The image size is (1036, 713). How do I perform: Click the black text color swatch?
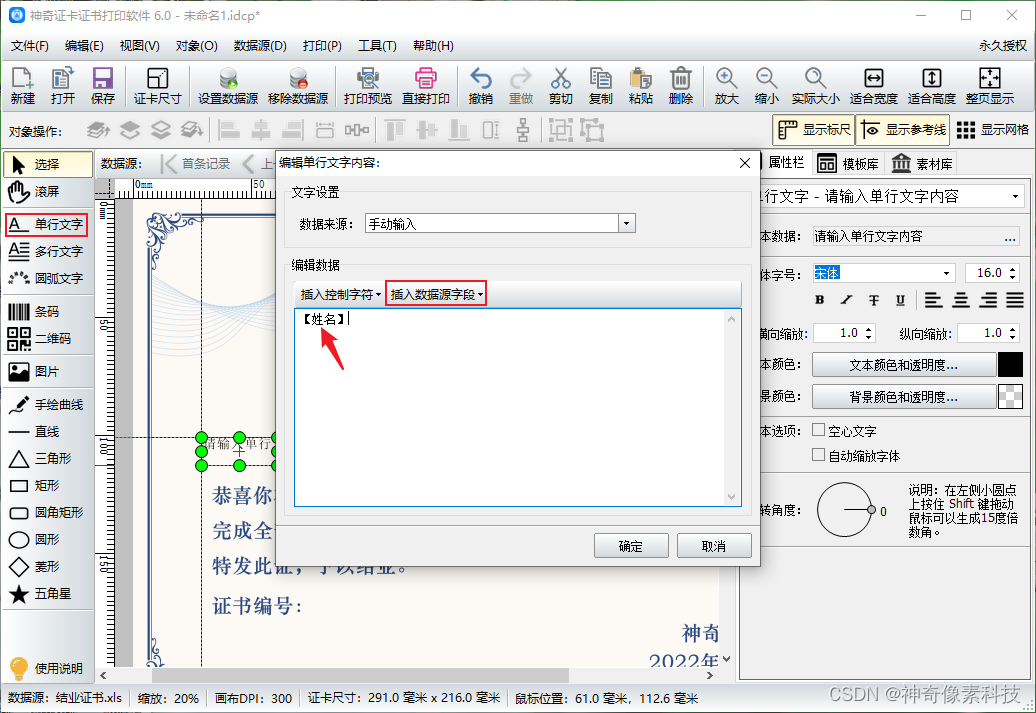(1010, 365)
